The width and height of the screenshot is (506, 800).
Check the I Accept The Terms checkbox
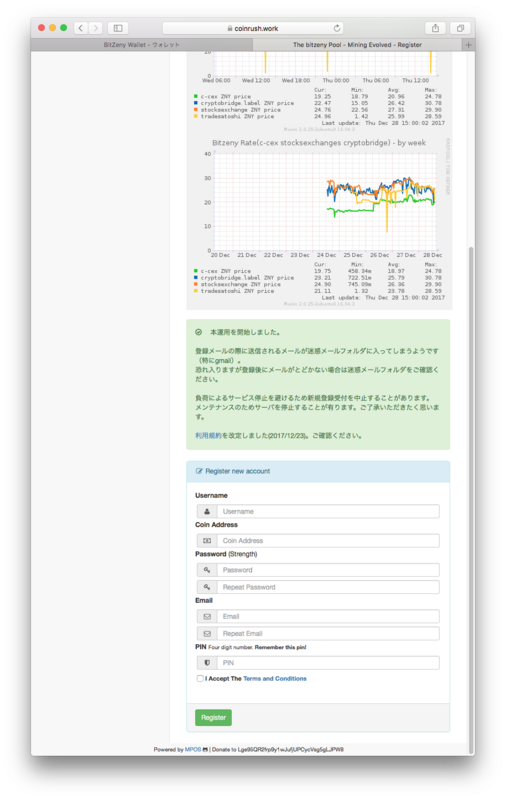tap(200, 679)
